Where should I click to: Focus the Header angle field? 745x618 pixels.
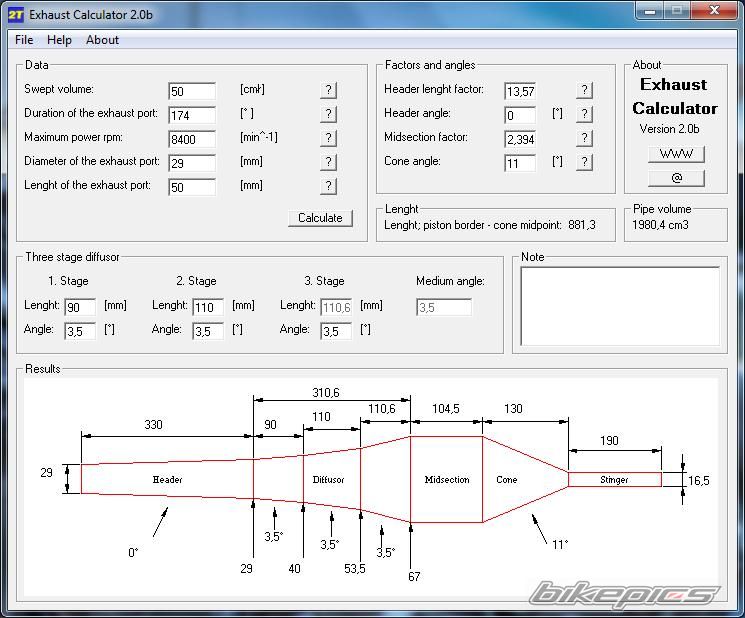[x=520, y=115]
